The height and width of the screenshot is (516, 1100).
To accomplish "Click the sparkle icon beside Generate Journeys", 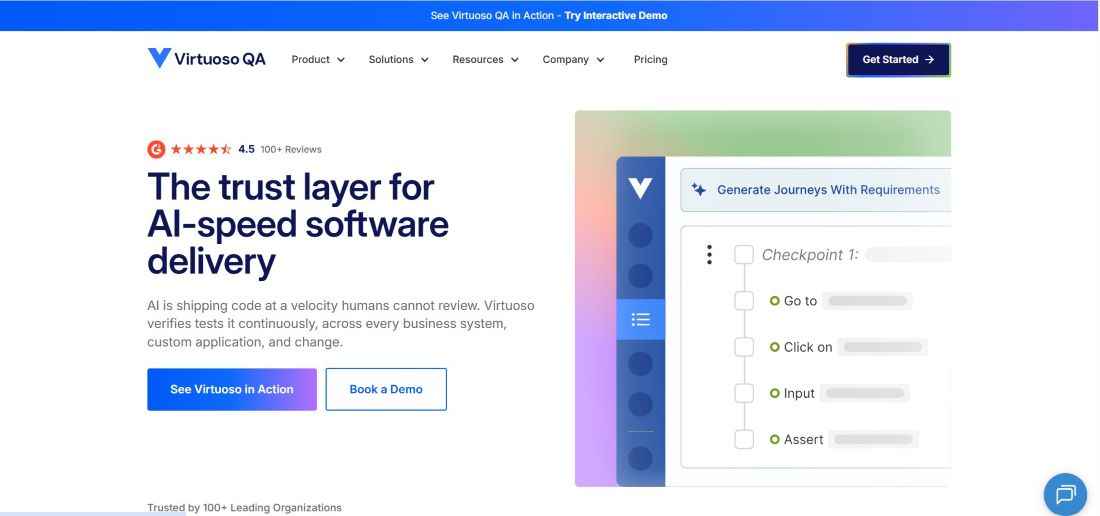I will (699, 189).
